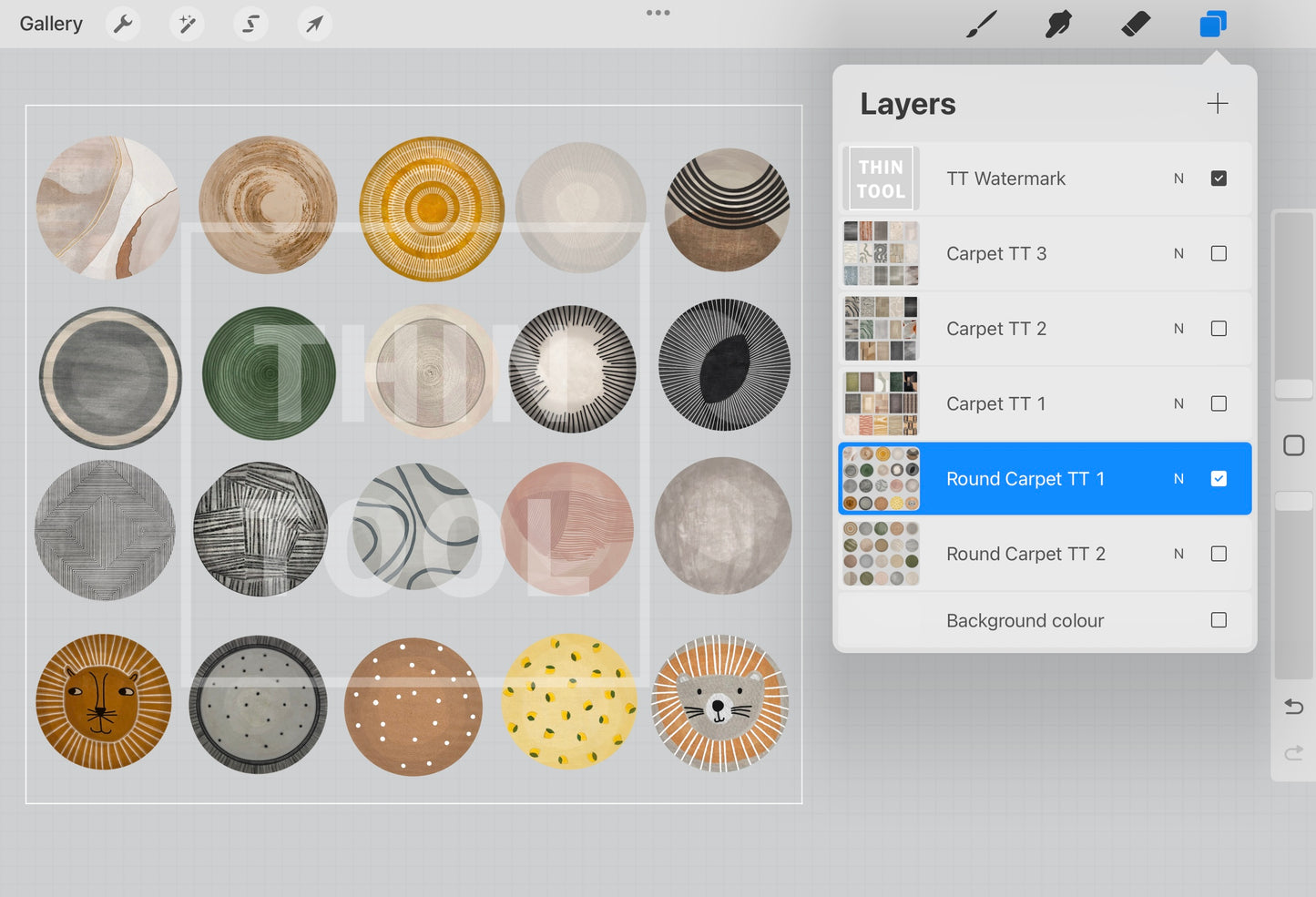The height and width of the screenshot is (897, 1316).
Task: Select the Carpet TT 1 layer name
Action: pyautogui.click(x=995, y=403)
